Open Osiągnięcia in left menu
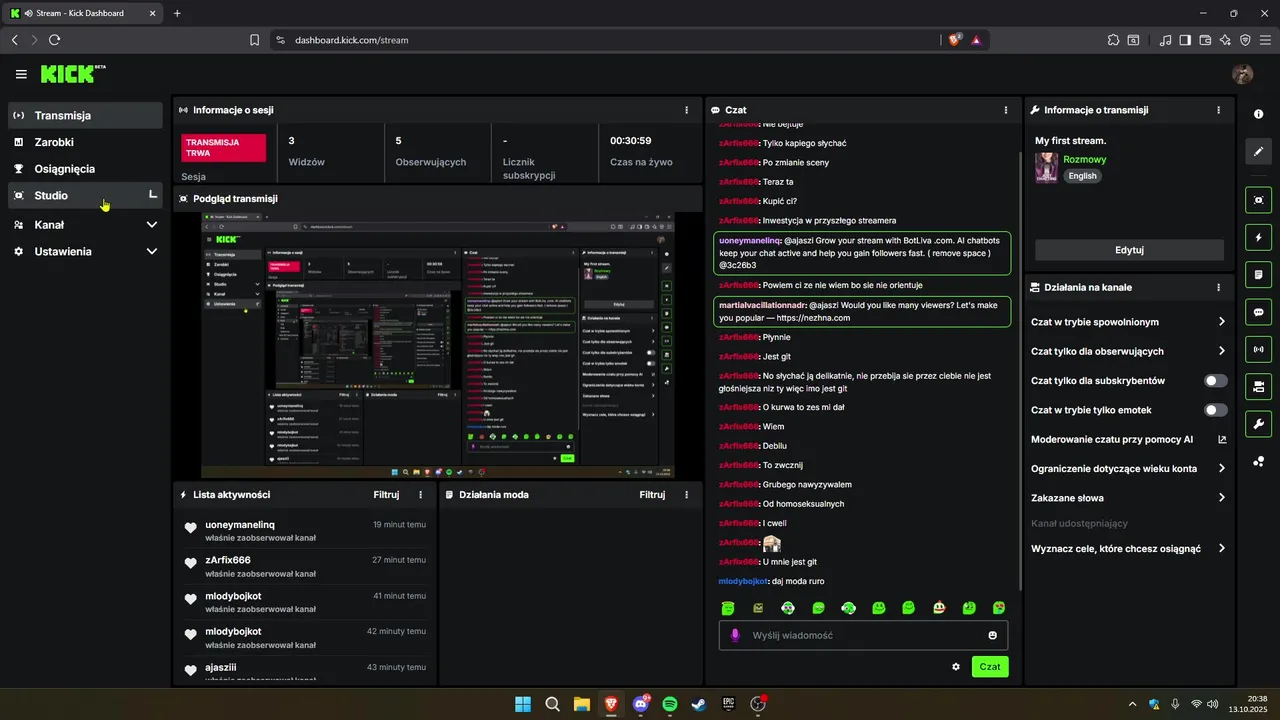This screenshot has width=1280, height=720. 85,169
